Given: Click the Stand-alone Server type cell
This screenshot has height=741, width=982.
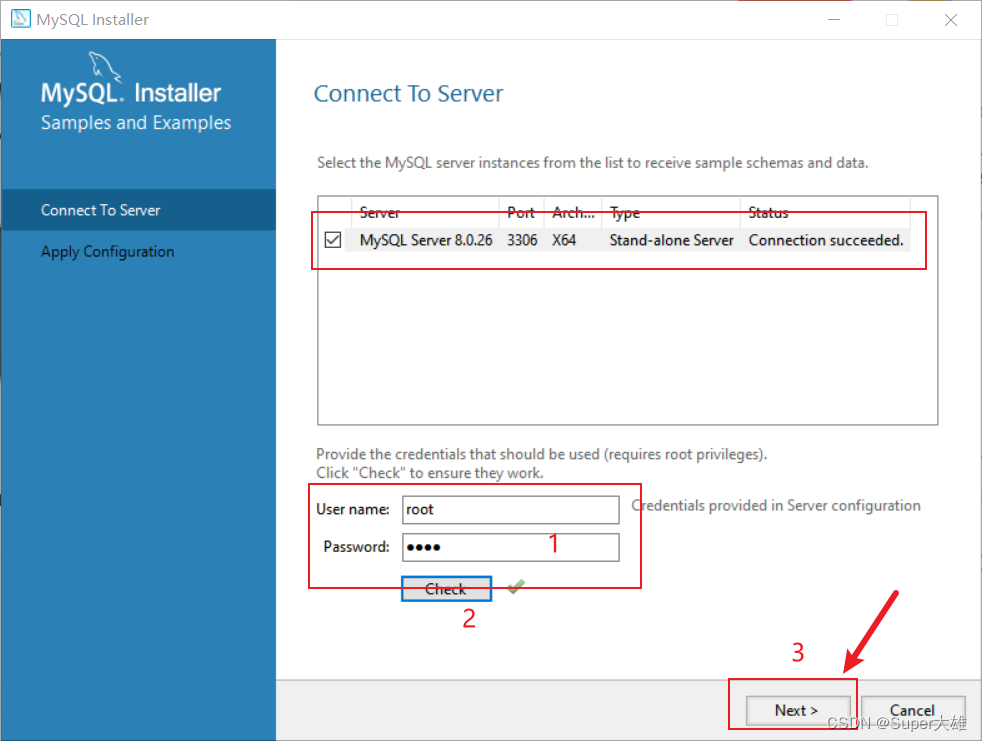Looking at the screenshot, I should tap(671, 240).
